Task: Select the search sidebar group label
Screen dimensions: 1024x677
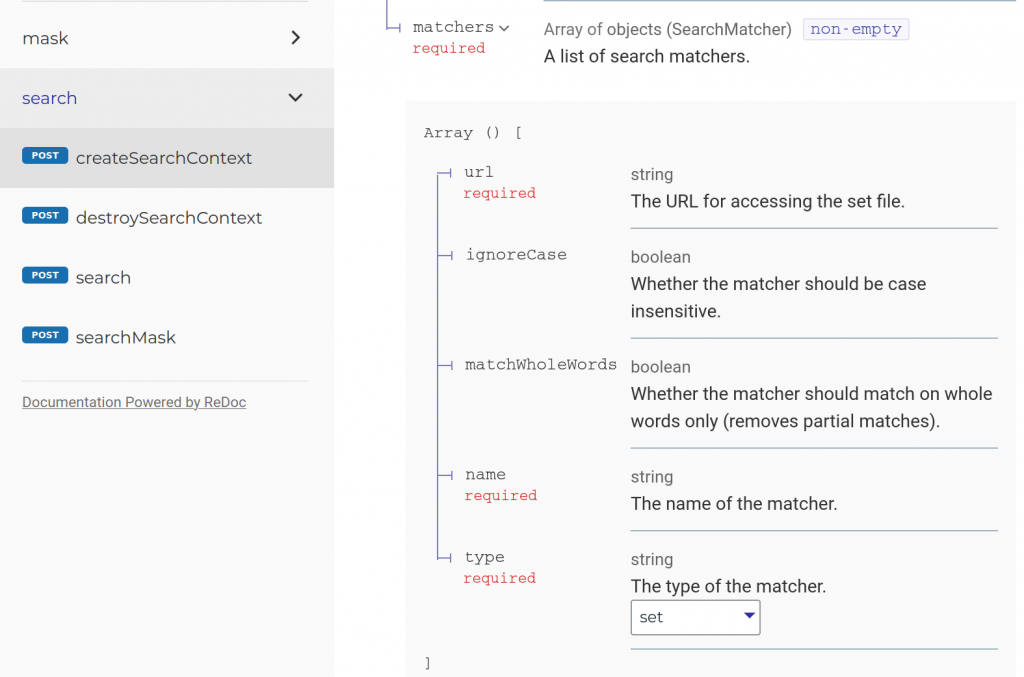Action: [50, 98]
